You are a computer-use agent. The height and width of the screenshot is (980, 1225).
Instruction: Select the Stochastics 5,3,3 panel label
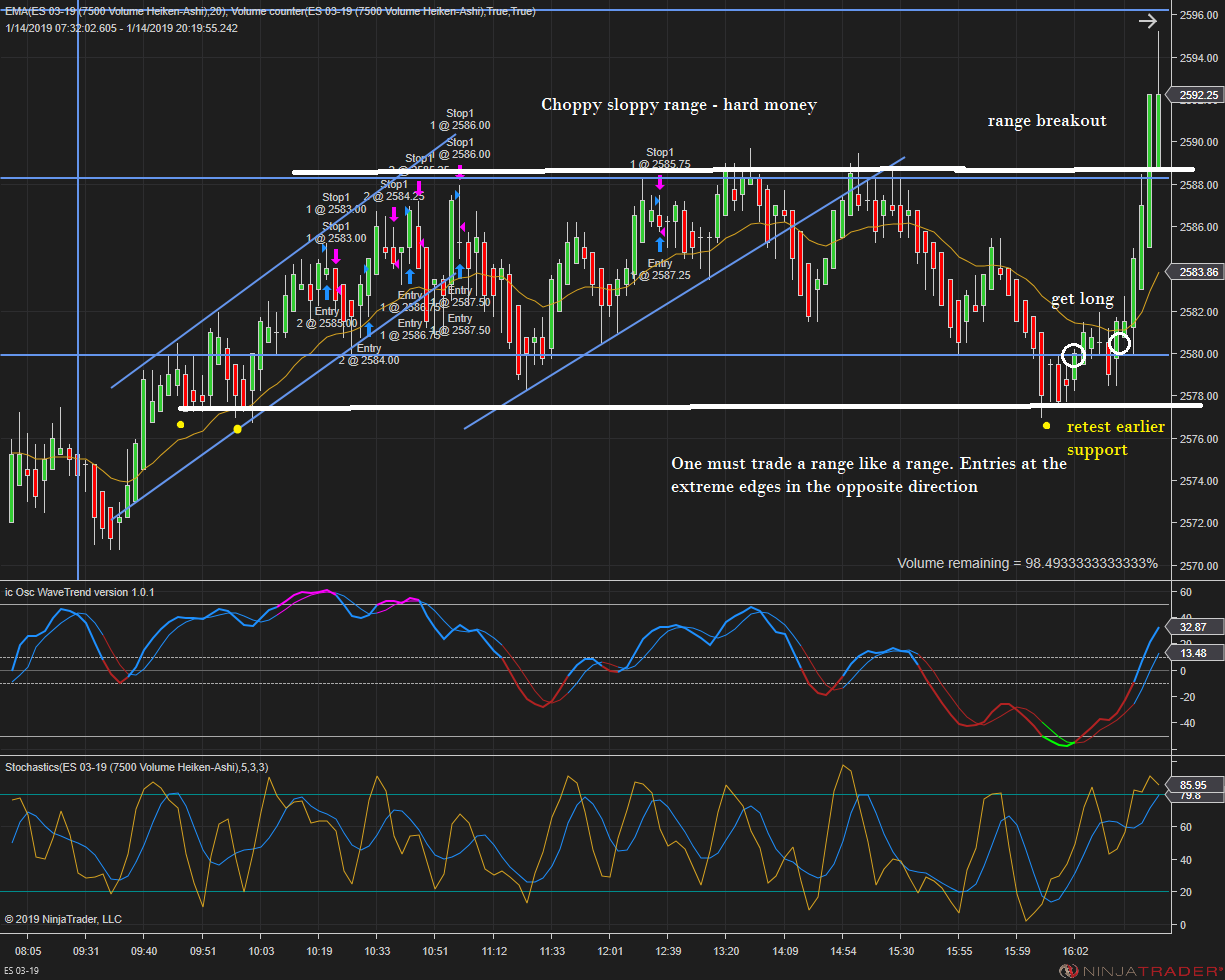[136, 767]
